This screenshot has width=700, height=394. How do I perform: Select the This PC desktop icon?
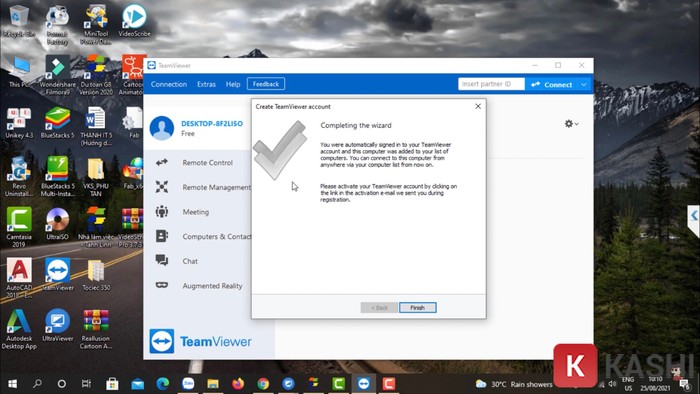(x=18, y=72)
